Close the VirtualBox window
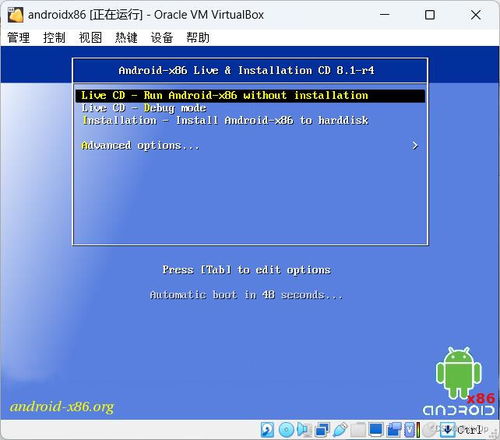The image size is (500, 440). pyautogui.click(x=476, y=15)
